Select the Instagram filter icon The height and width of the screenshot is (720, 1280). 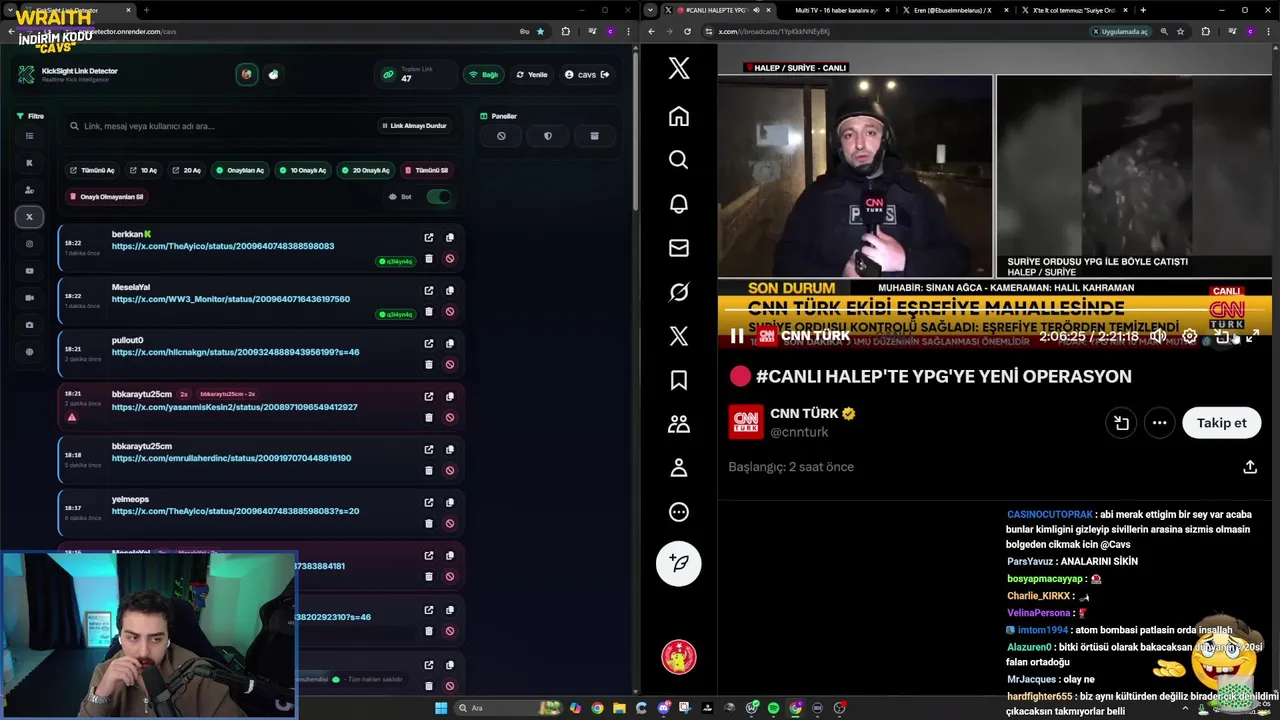[x=29, y=244]
